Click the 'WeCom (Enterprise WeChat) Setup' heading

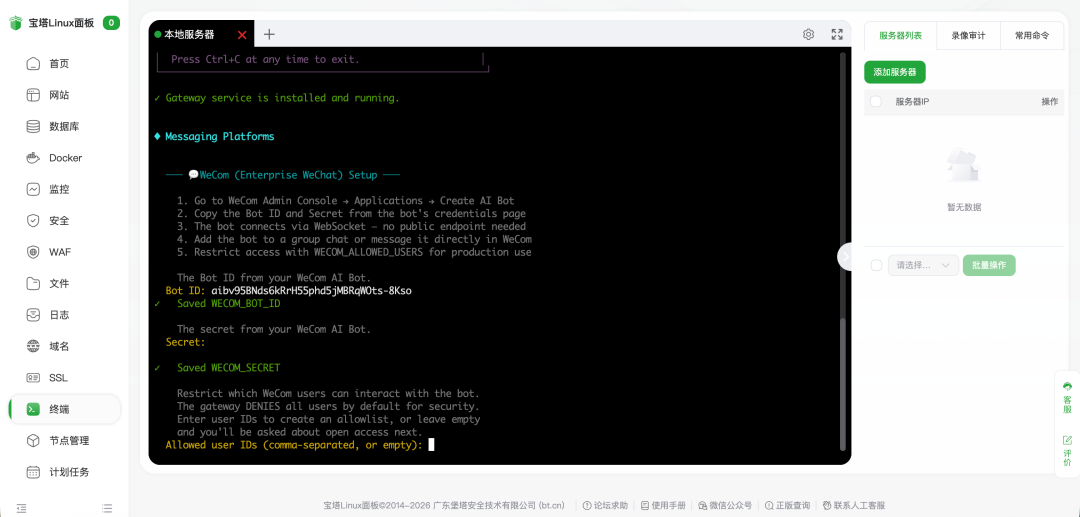[288, 175]
